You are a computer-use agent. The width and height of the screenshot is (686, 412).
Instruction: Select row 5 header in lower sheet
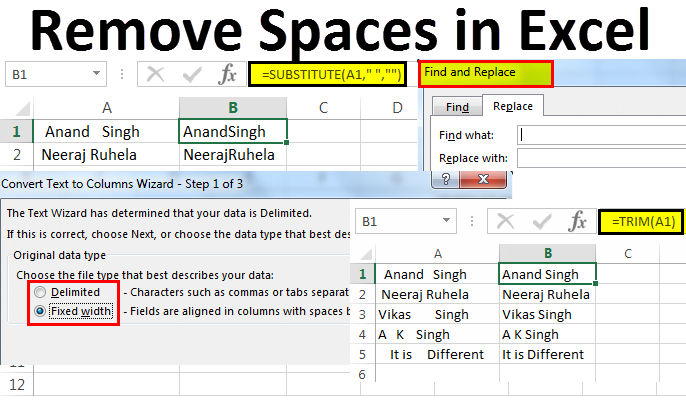pos(362,354)
